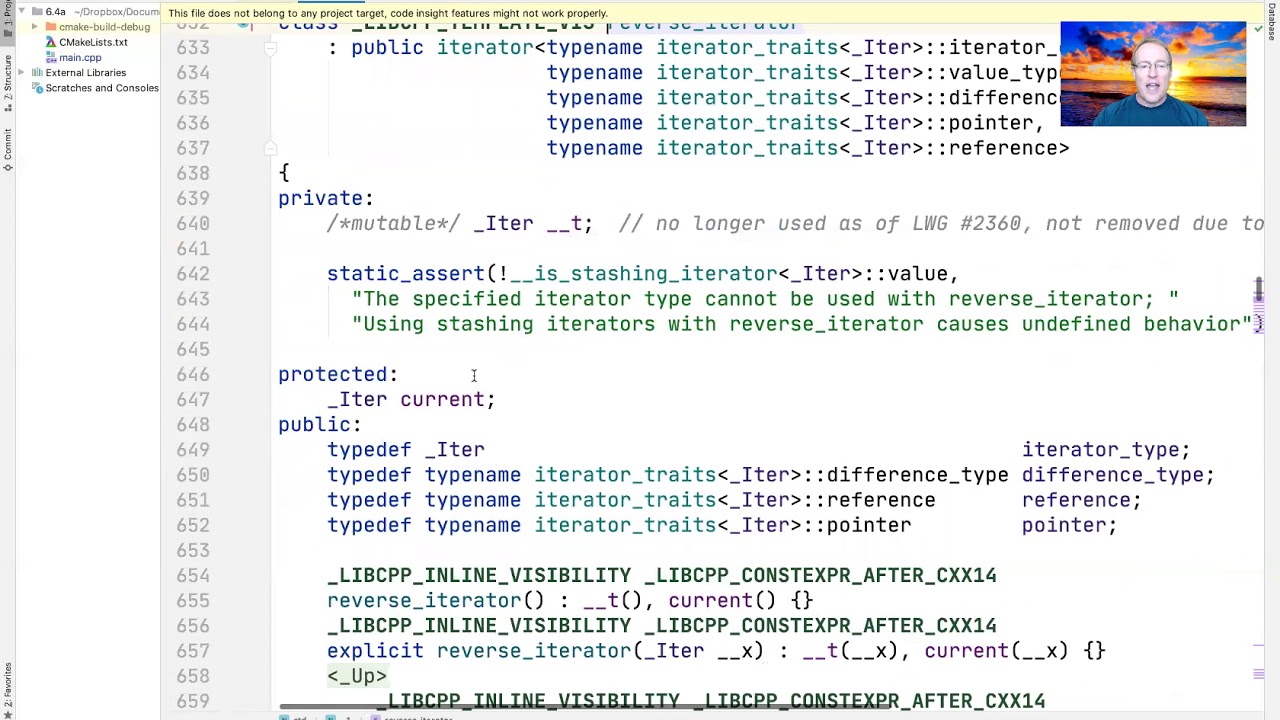Viewport: 1280px width, 720px height.
Task: Click 'pointer;' typedef name on line 652
Action: 1070,525
